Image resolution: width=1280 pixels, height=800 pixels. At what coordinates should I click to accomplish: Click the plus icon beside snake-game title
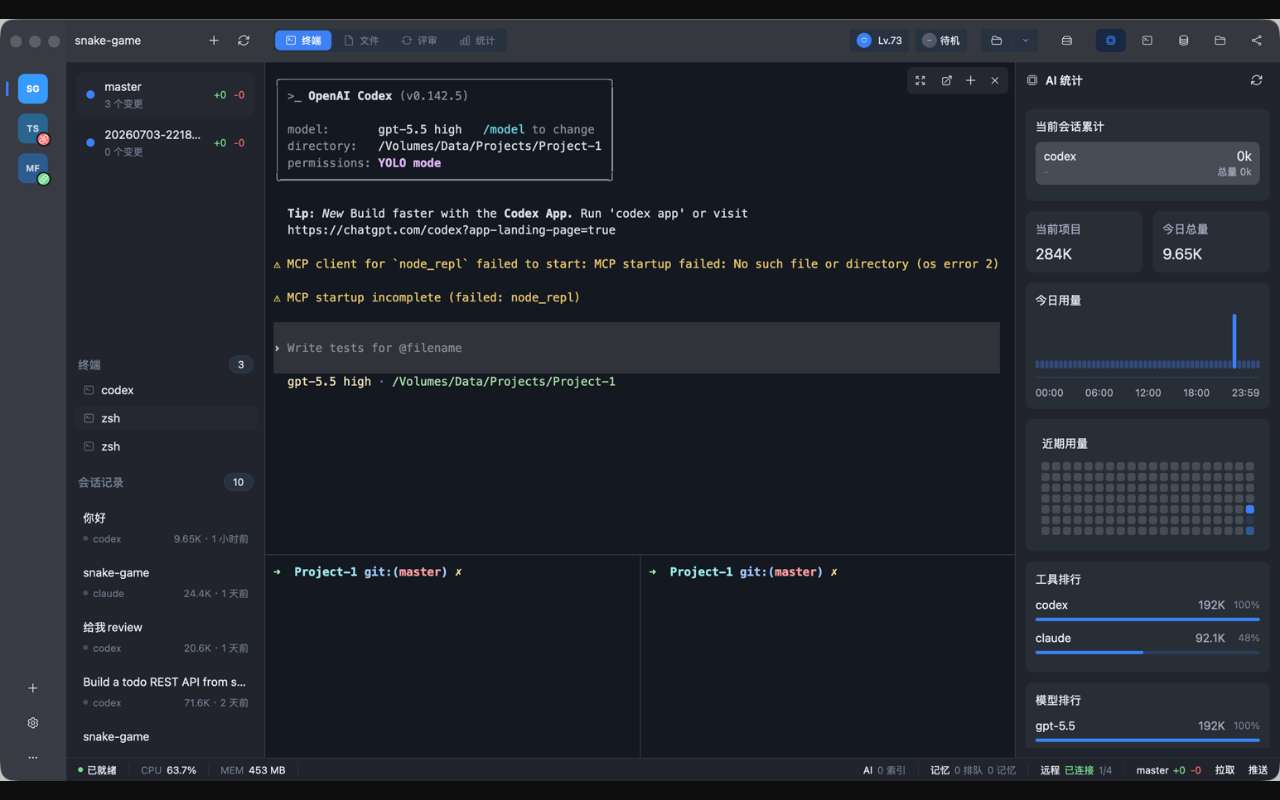(214, 41)
